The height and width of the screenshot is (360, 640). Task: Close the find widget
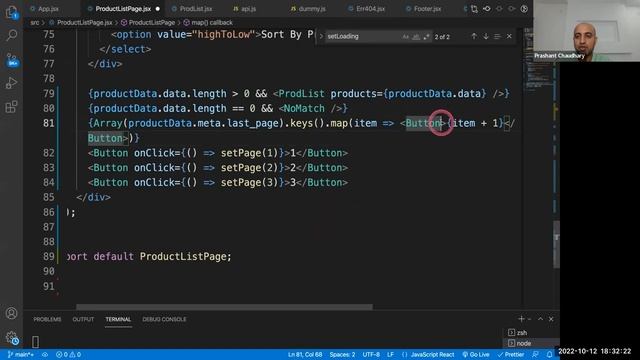509,36
